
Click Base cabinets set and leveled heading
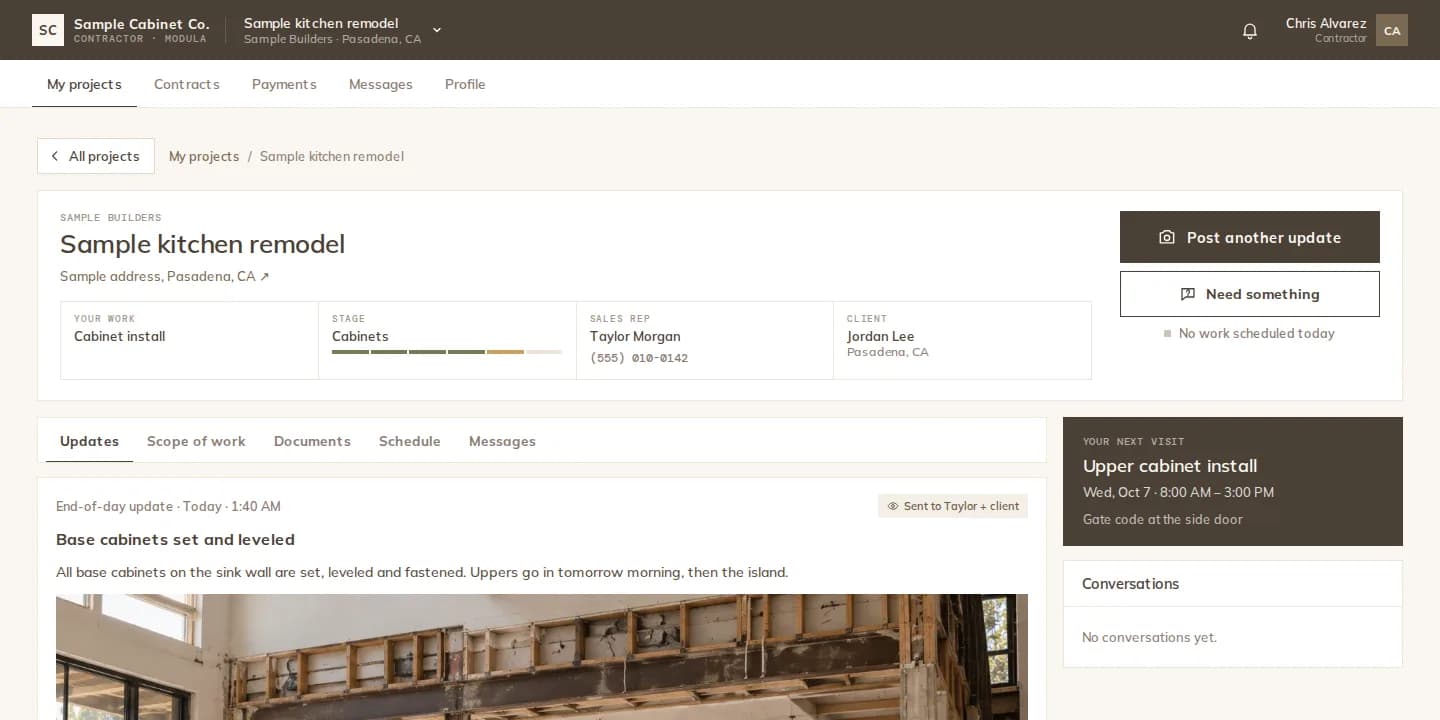pos(175,540)
